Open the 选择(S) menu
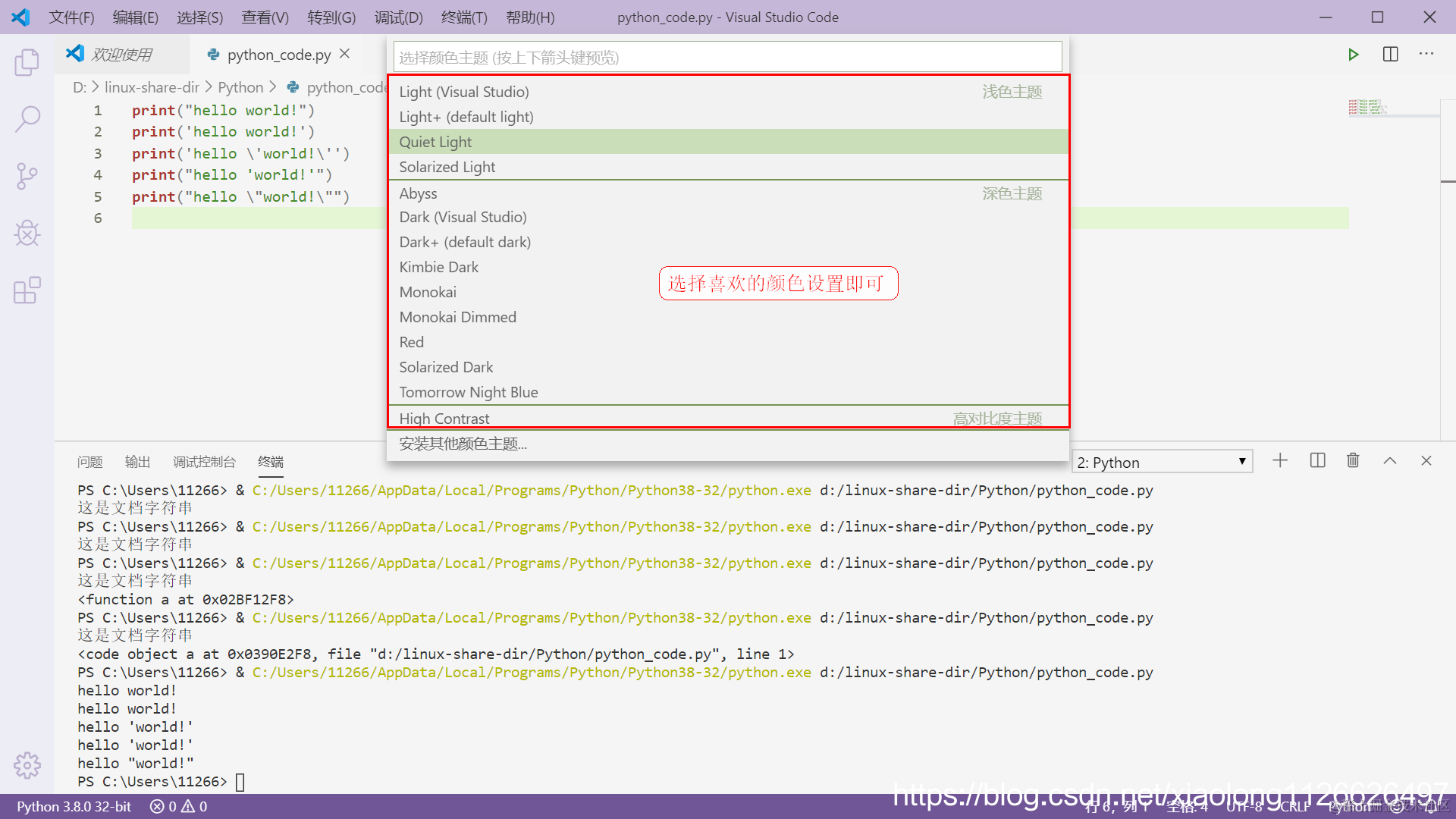Viewport: 1456px width, 819px height. click(200, 17)
